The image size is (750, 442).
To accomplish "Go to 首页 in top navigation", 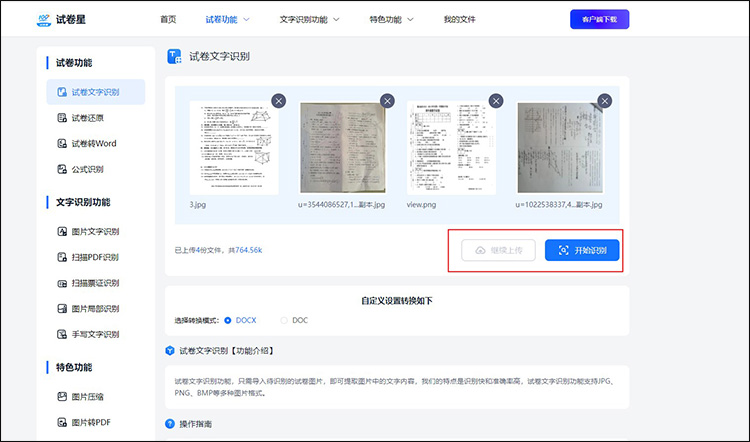I will click(x=168, y=20).
